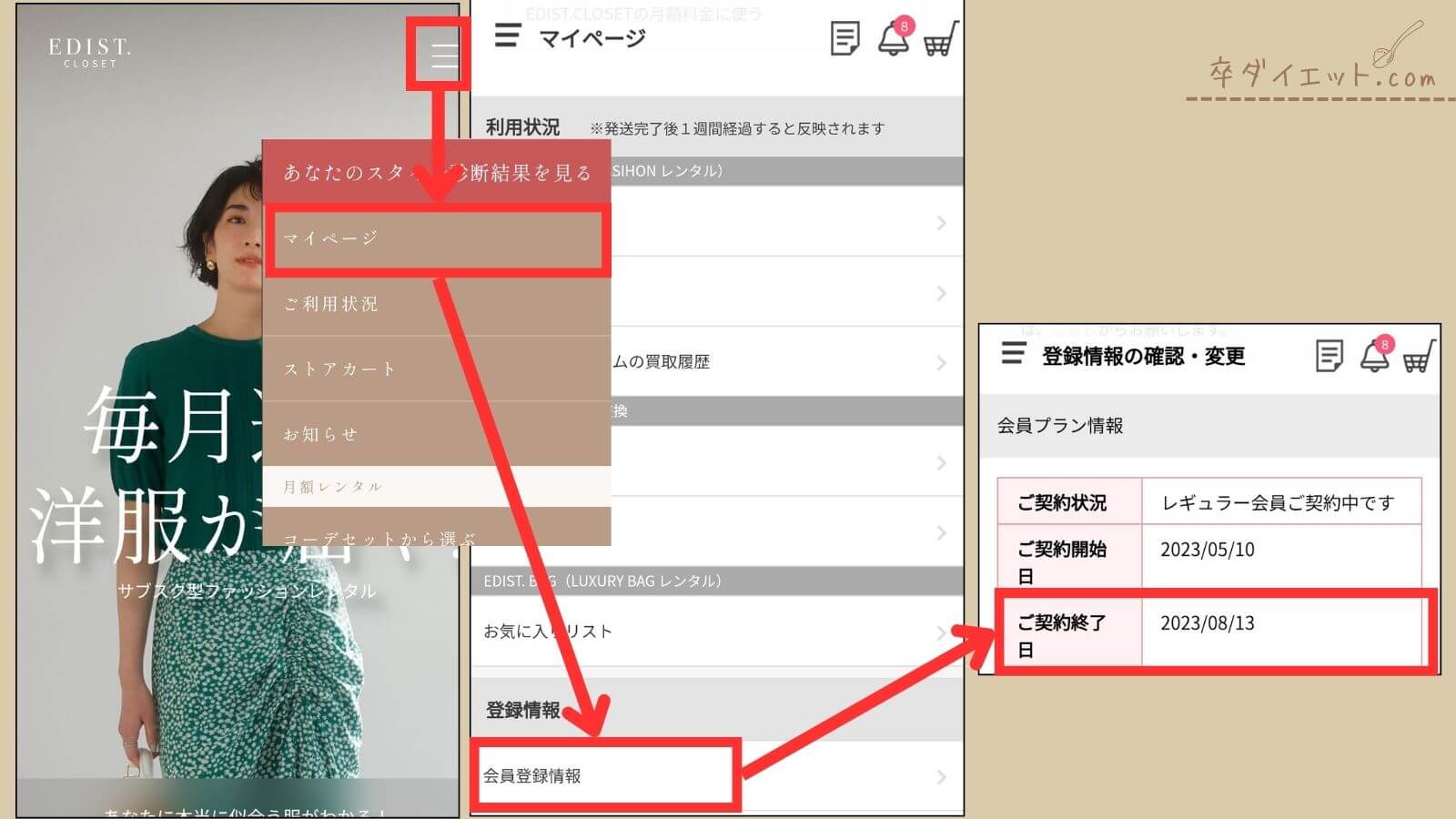Select ストアカート in the menu
The height and width of the screenshot is (819, 1456).
tap(436, 369)
